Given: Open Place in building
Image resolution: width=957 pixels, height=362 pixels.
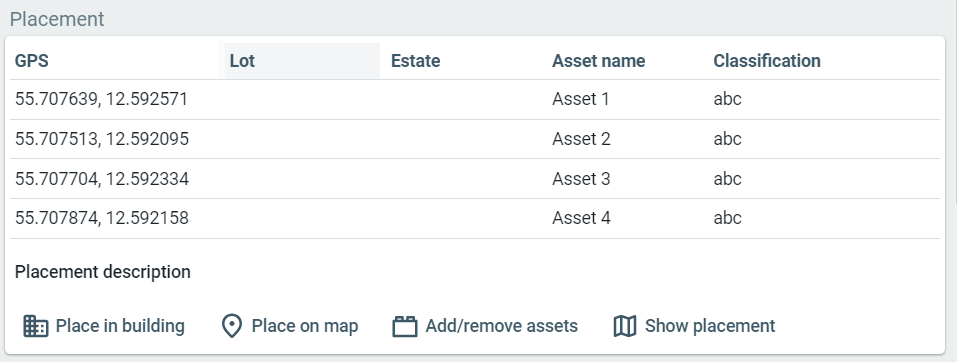Looking at the screenshot, I should tap(104, 326).
